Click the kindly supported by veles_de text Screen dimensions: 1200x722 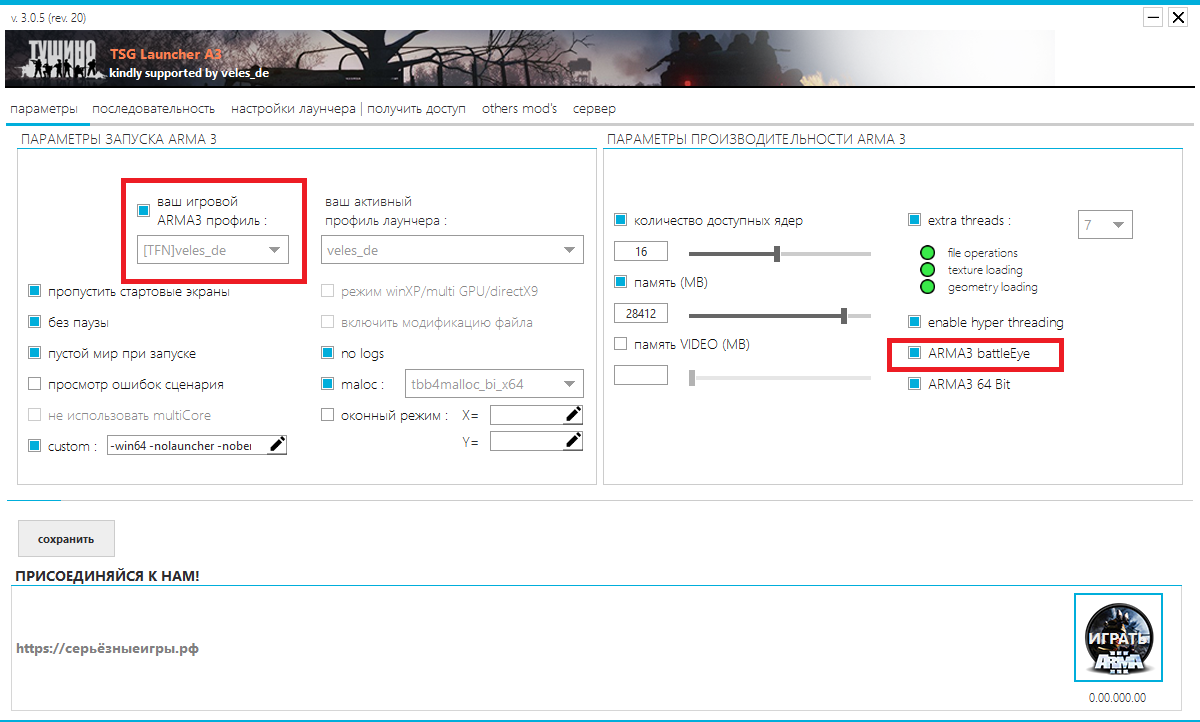pyautogui.click(x=189, y=73)
